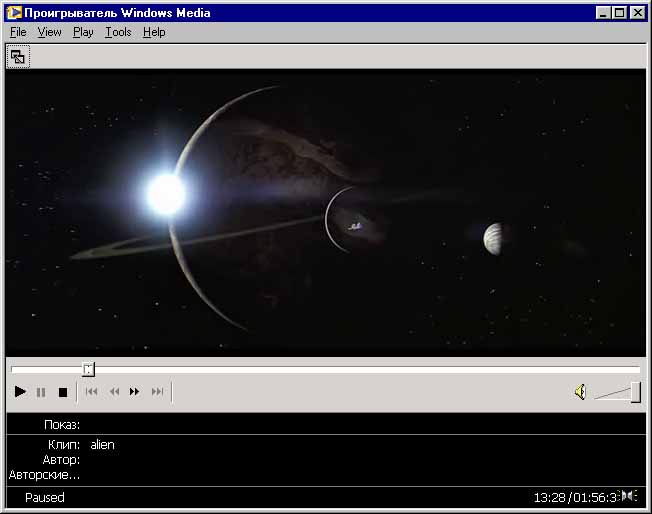
Task: Open the View menu
Action: coord(49,32)
